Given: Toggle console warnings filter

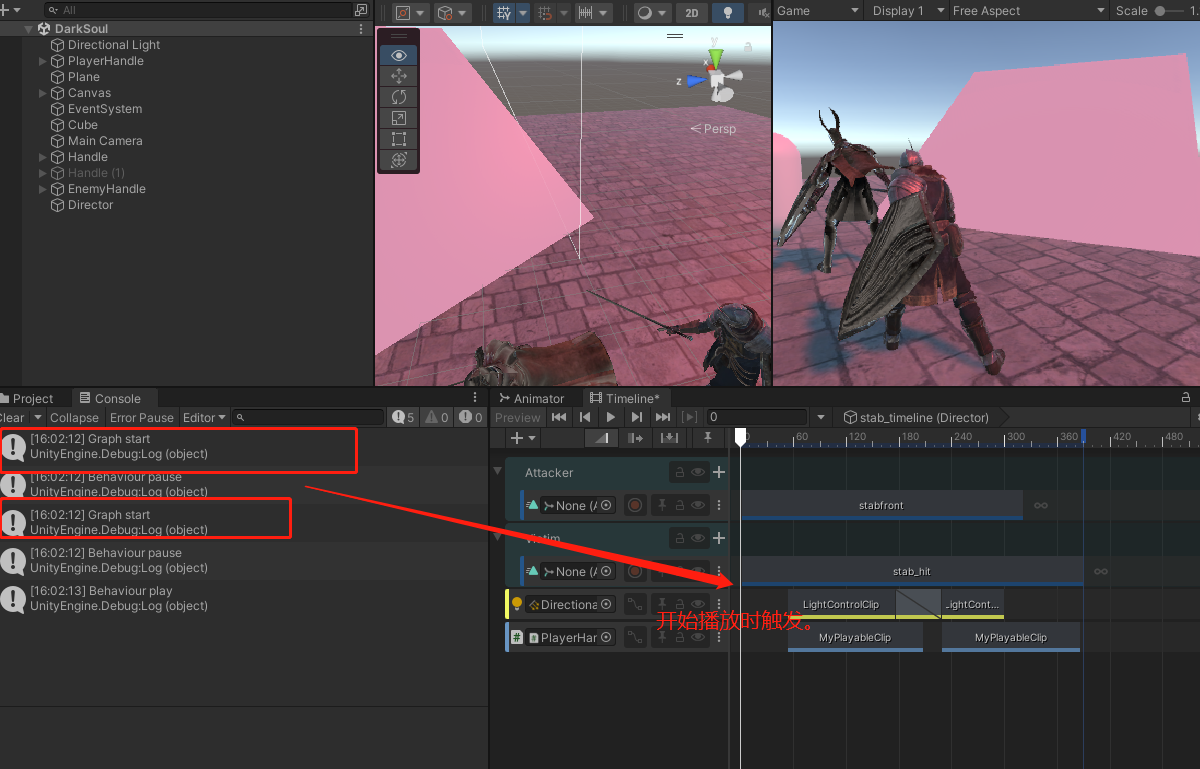Looking at the screenshot, I should click(438, 417).
